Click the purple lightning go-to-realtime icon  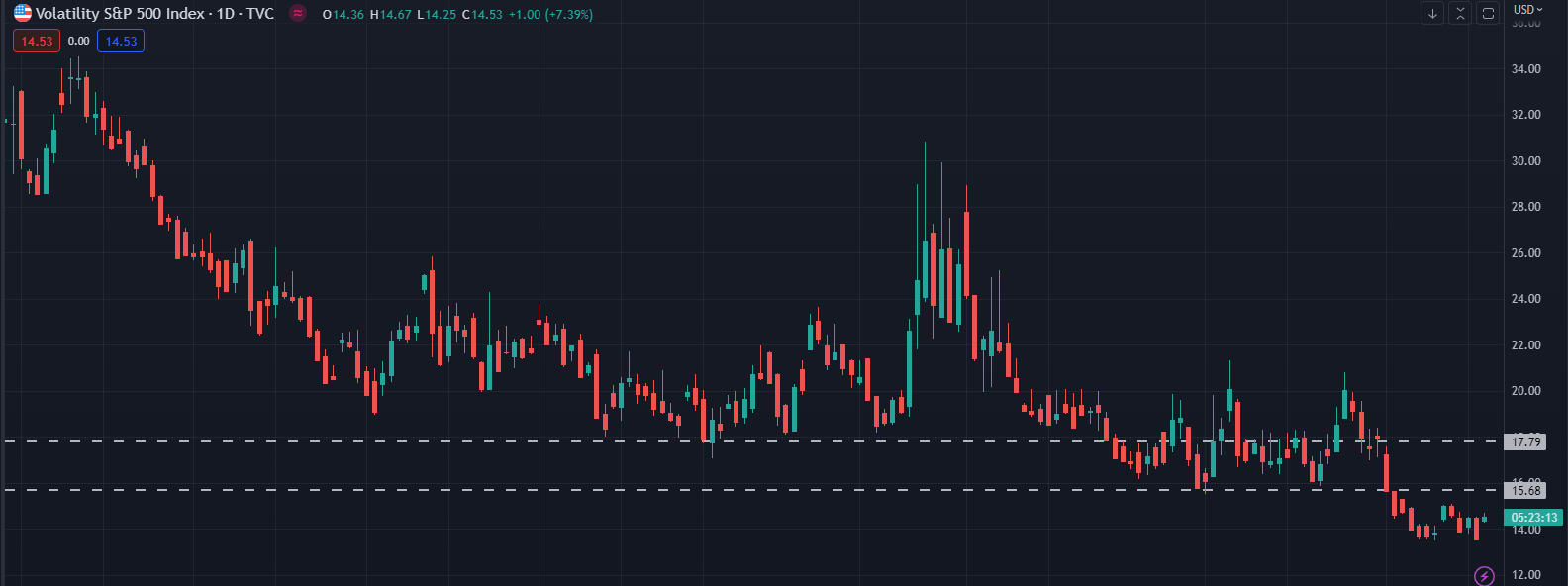tap(1484, 576)
